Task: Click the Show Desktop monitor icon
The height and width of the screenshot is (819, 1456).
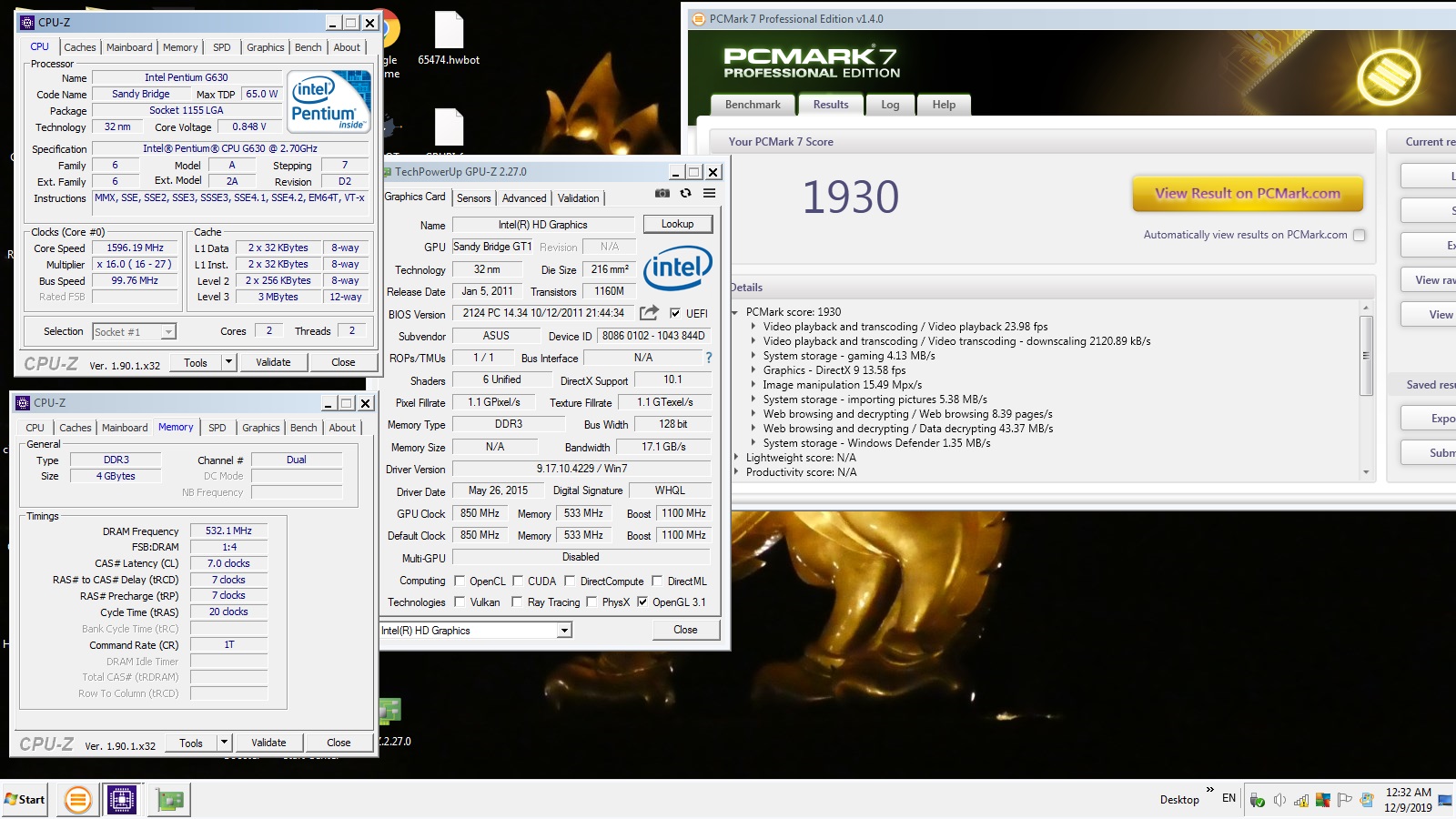Action: [1445, 800]
